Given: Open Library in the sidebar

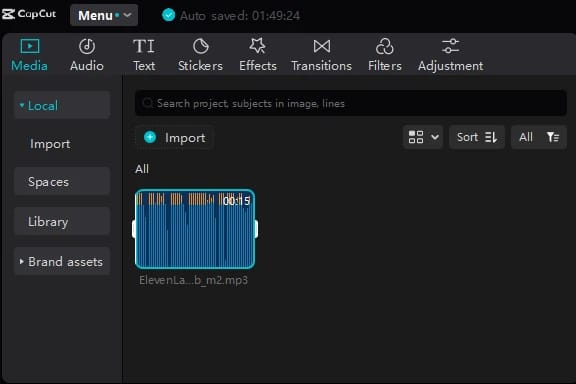Looking at the screenshot, I should [62, 222].
